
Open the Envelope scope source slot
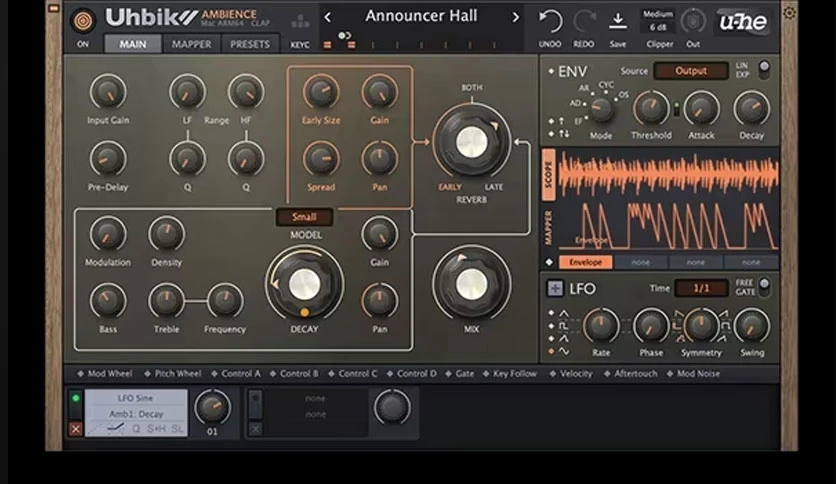[585, 262]
